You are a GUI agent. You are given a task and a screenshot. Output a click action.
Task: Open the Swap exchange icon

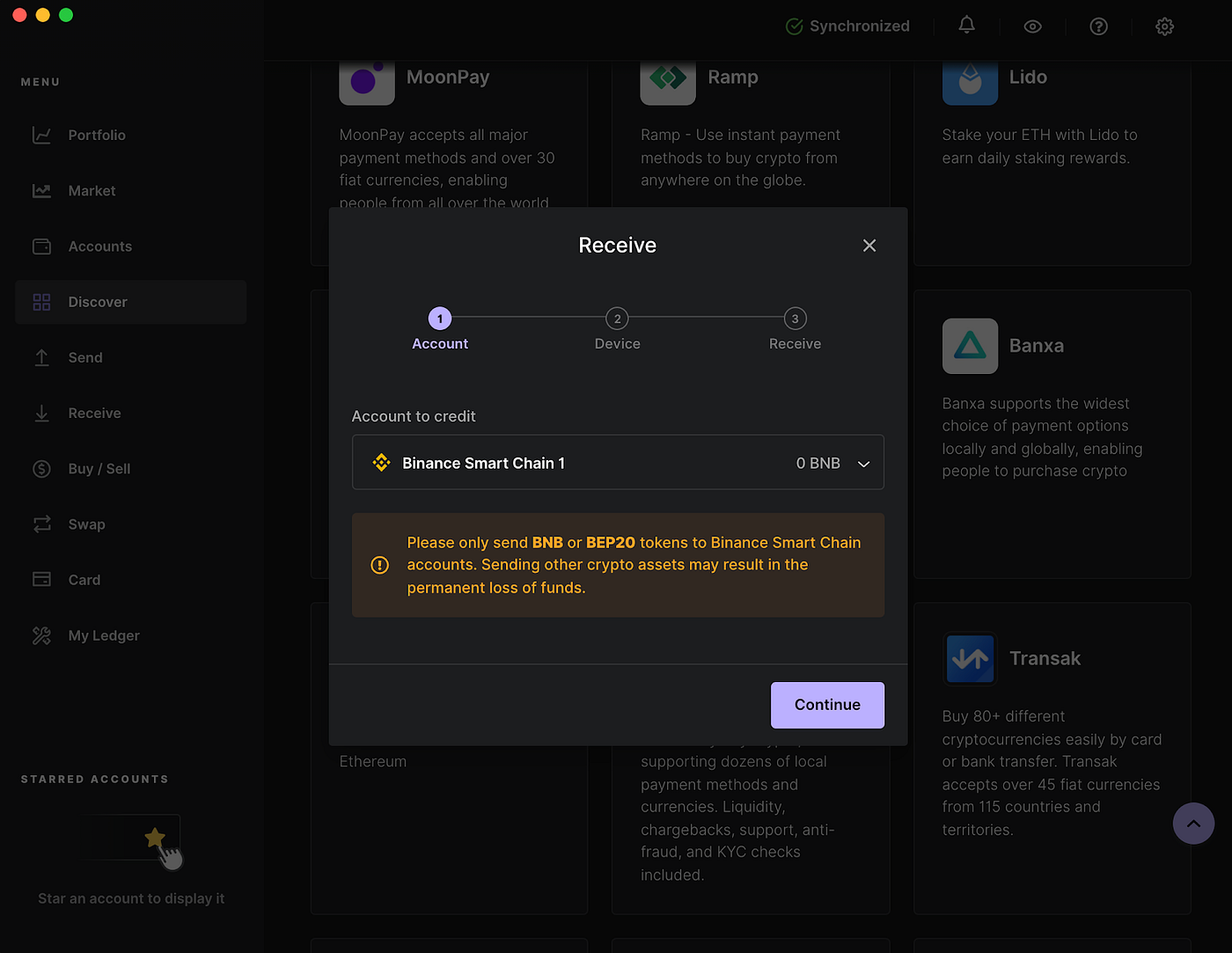pos(41,524)
